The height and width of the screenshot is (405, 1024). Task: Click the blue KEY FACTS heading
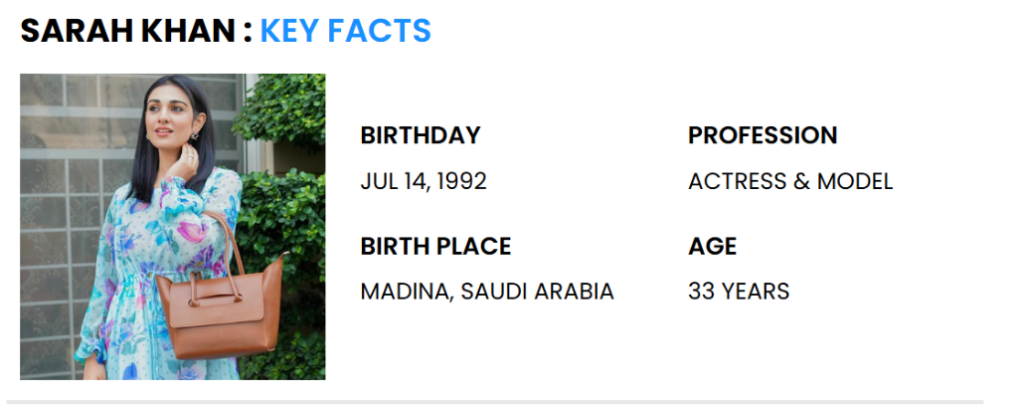click(345, 31)
